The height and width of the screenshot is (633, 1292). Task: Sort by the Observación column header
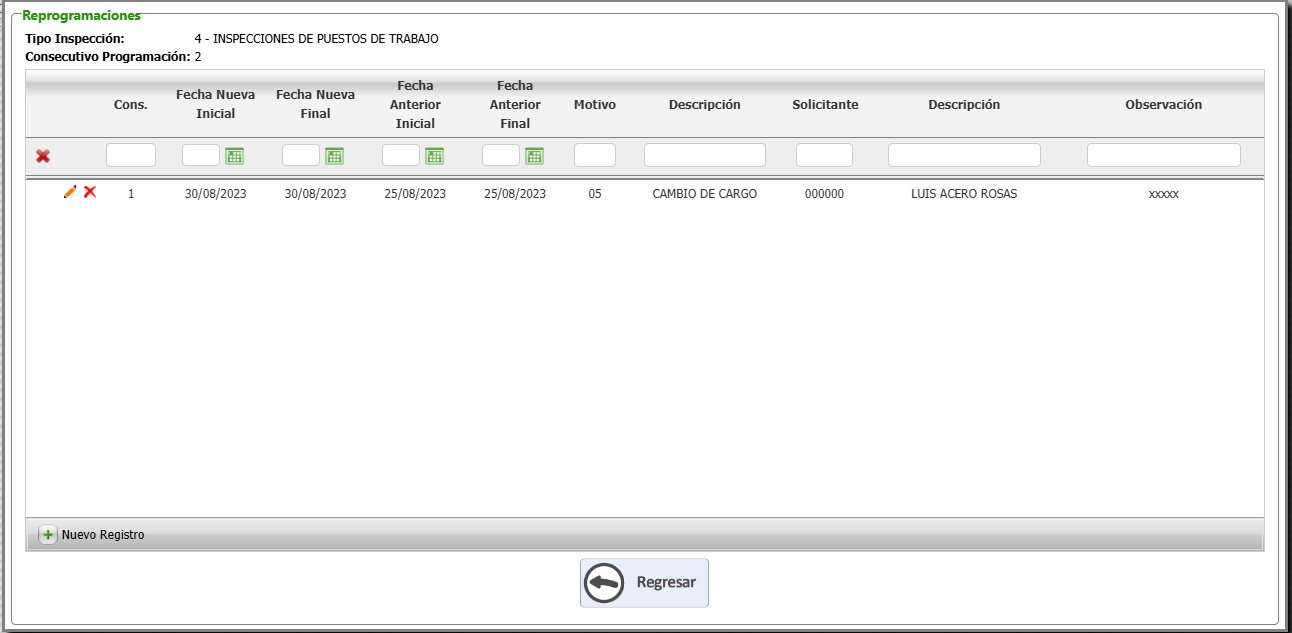(1164, 105)
